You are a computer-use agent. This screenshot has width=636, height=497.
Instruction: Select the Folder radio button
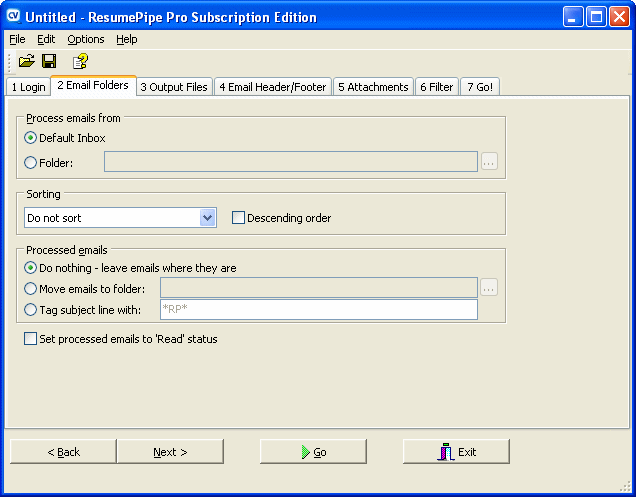(x=31, y=162)
